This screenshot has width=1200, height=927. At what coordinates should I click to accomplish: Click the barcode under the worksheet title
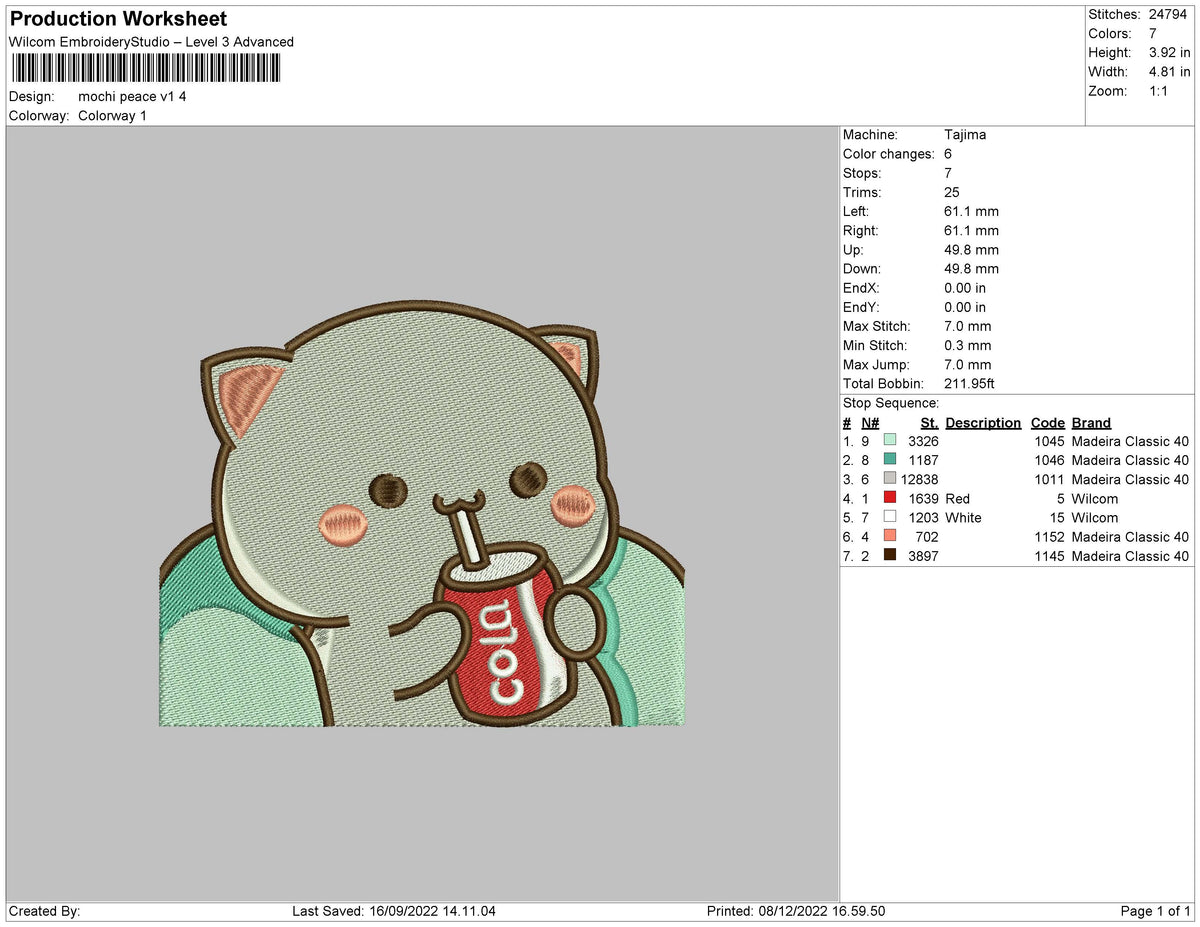click(146, 67)
